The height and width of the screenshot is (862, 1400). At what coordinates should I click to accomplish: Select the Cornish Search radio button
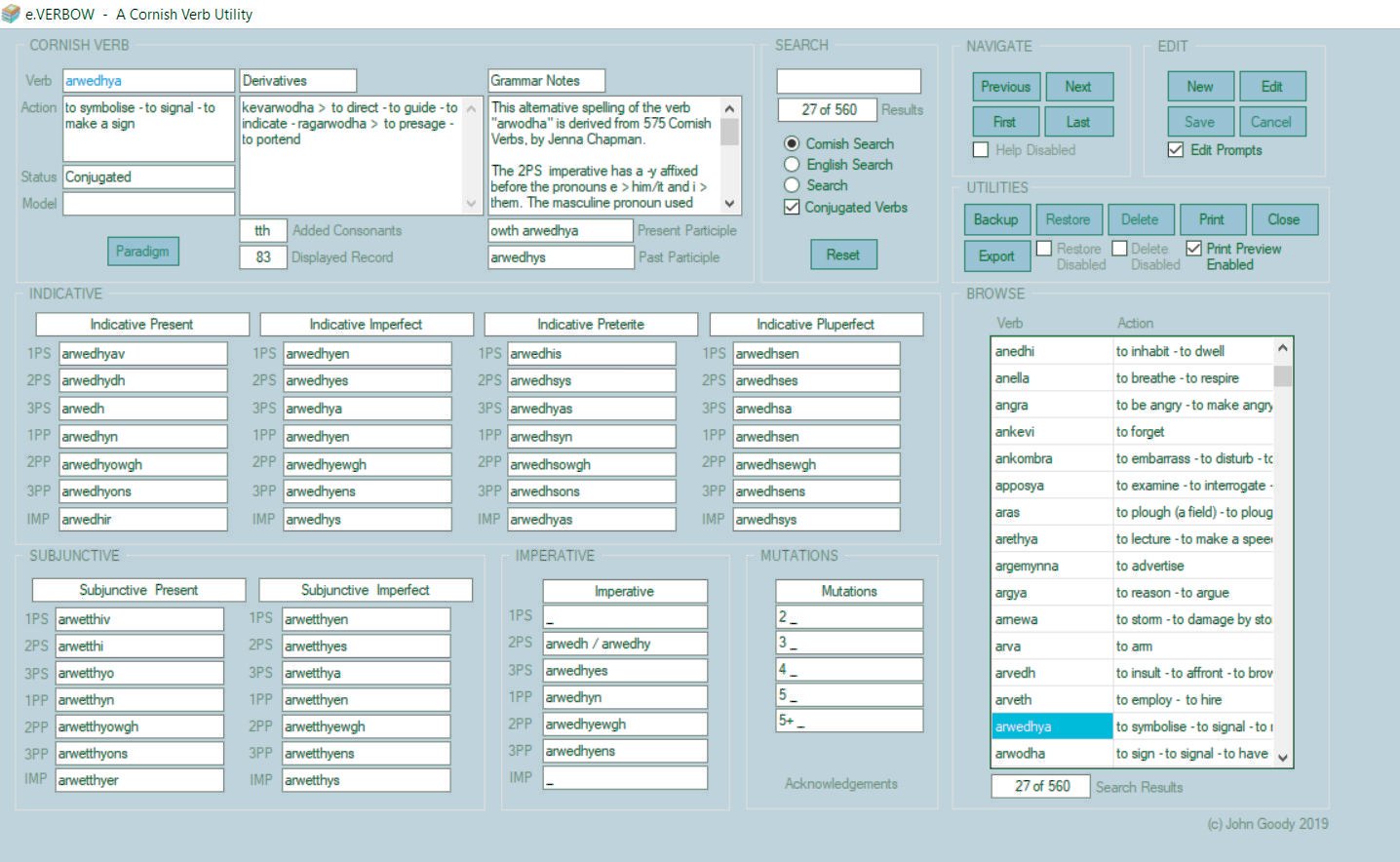tap(792, 143)
